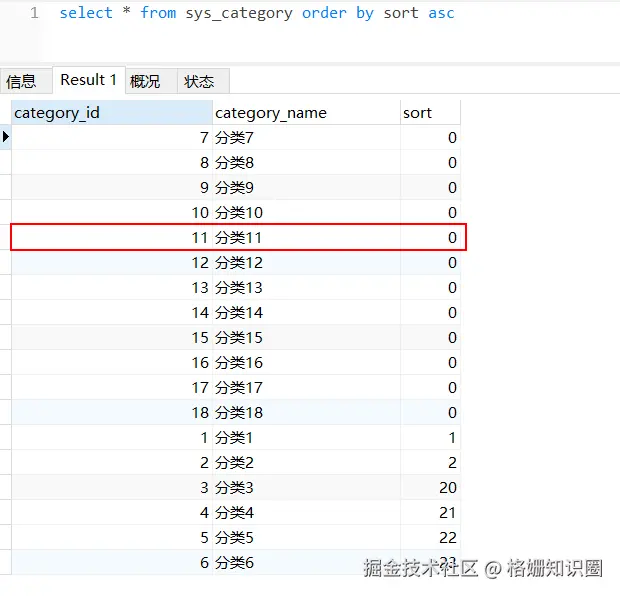The width and height of the screenshot is (620, 596).
Task: Select cell 分类5
Action: pyautogui.click(x=306, y=537)
